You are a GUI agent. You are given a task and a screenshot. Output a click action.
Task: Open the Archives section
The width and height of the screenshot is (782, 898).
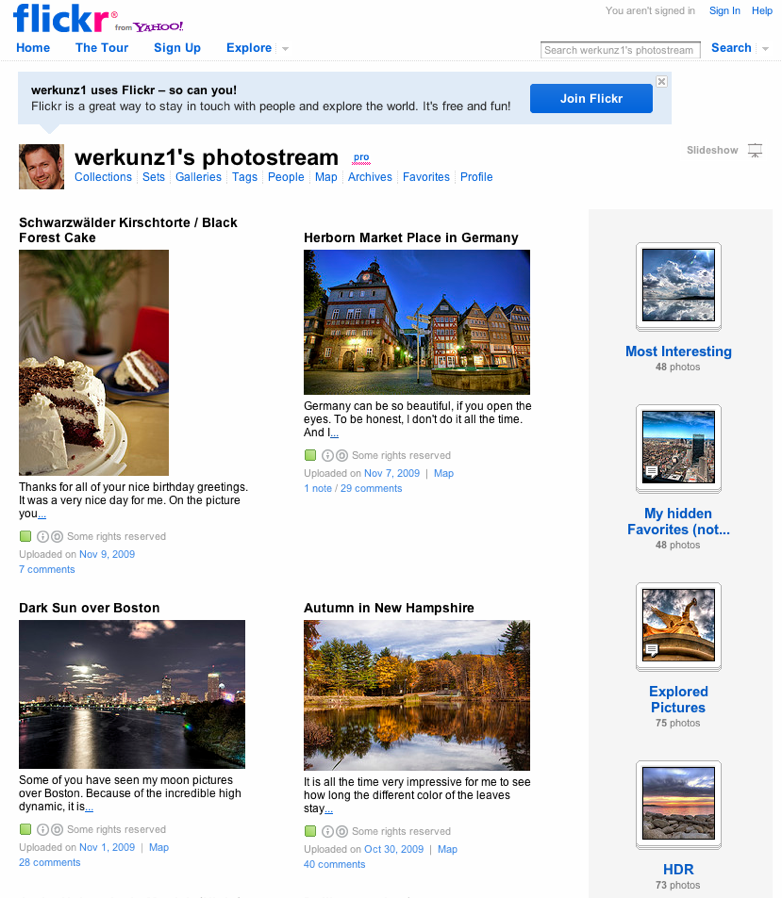click(x=370, y=177)
